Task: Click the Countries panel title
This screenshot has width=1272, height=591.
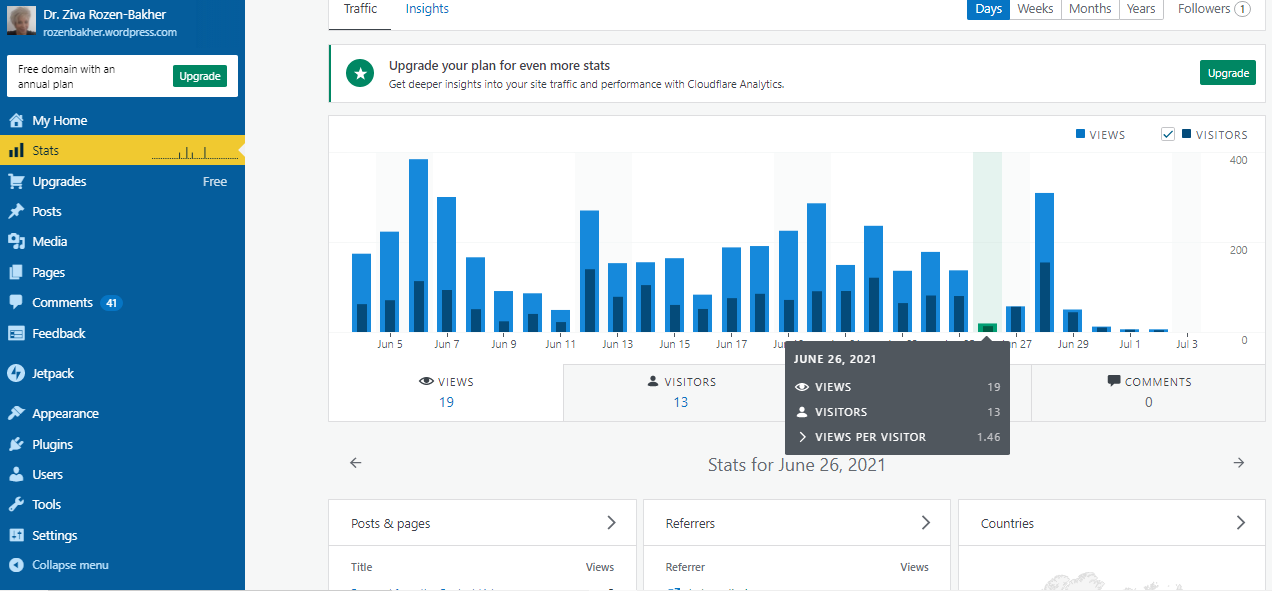Action: coord(1007,523)
